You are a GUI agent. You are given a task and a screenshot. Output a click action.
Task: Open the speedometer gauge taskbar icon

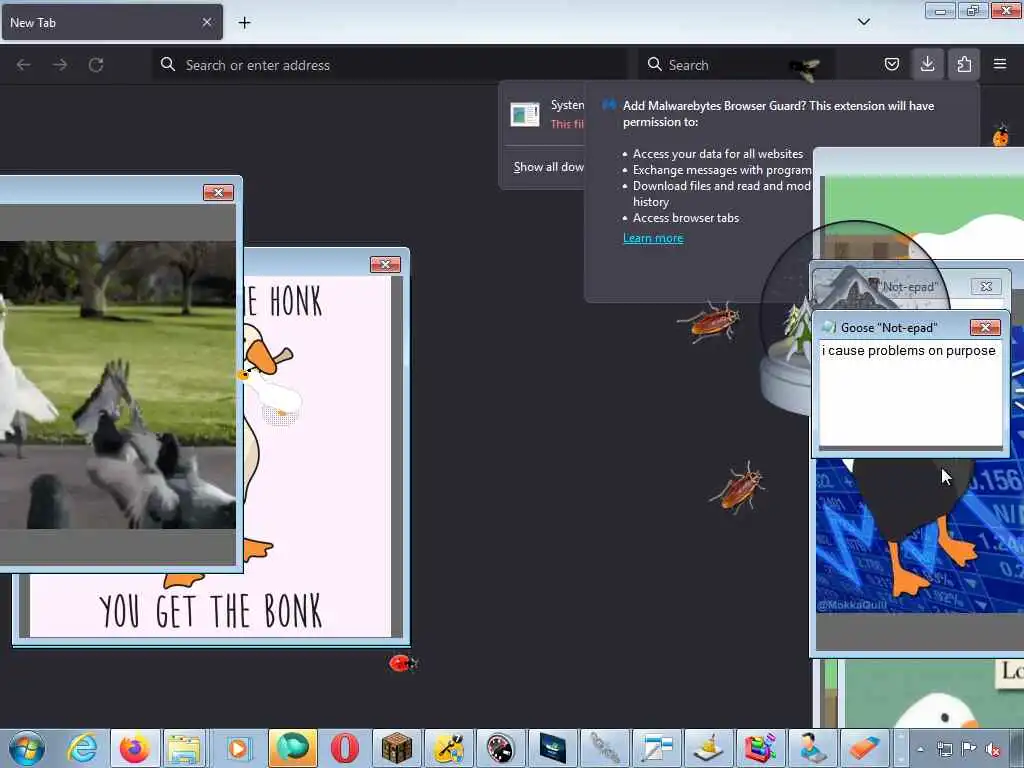click(500, 748)
